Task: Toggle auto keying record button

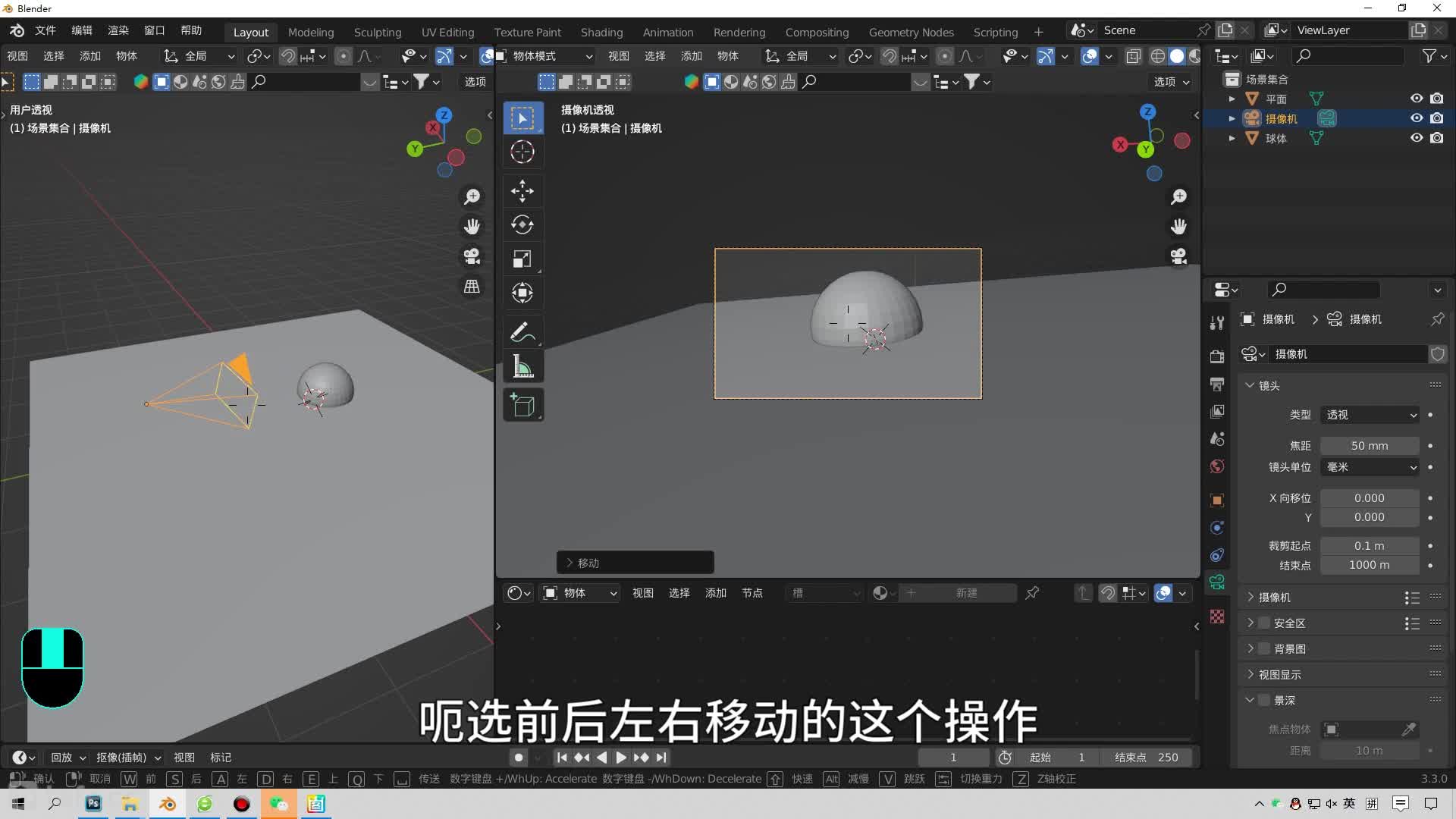Action: click(519, 758)
